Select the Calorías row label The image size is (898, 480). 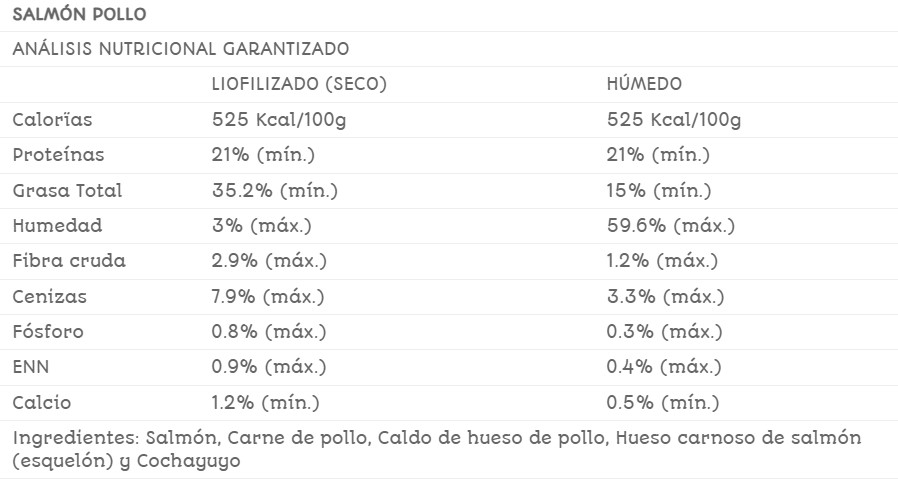point(52,120)
